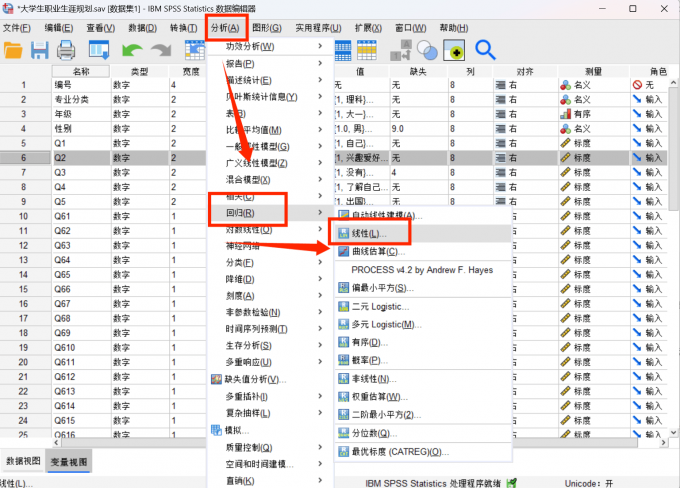
Task: Click left arrow of horizontal scrollbar
Action: coord(56,442)
